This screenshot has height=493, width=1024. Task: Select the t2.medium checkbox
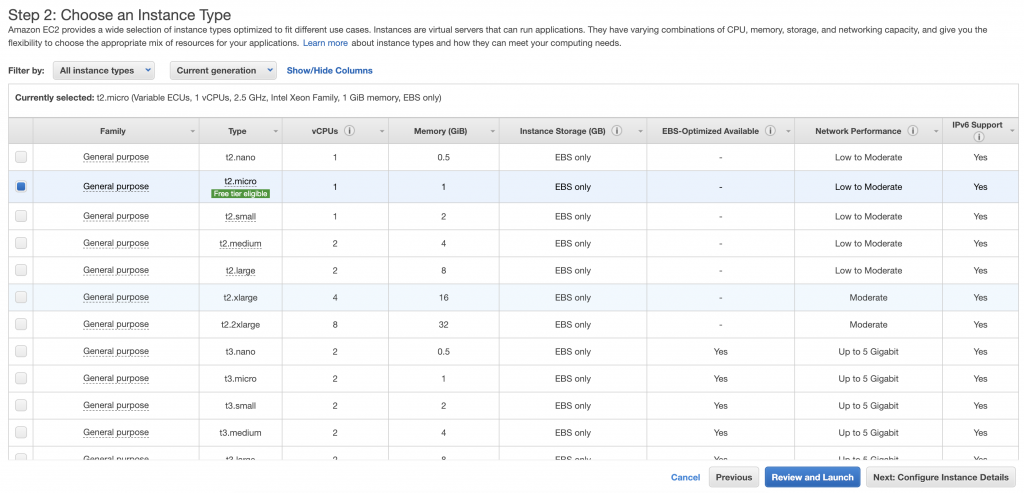21,243
